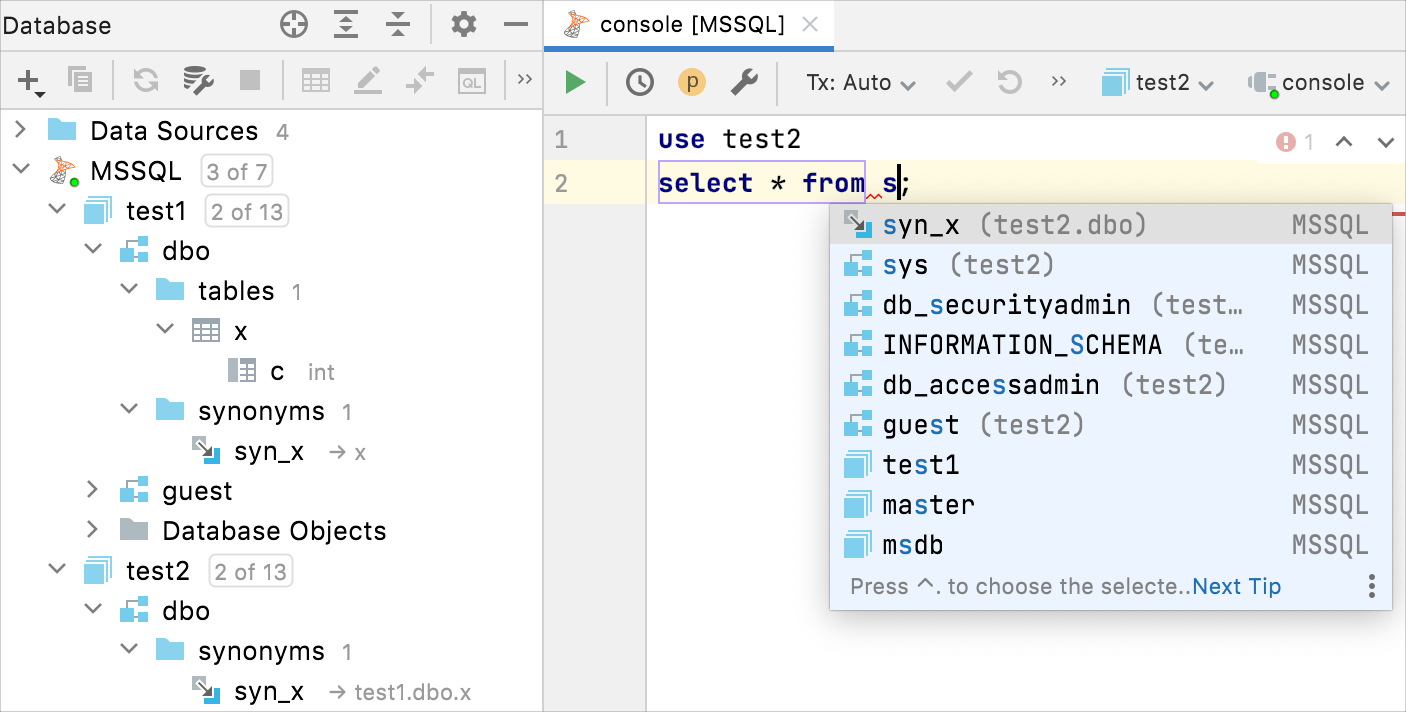This screenshot has width=1406, height=712.
Task: Collapse the synonyms folder under test1
Action: tap(129, 410)
